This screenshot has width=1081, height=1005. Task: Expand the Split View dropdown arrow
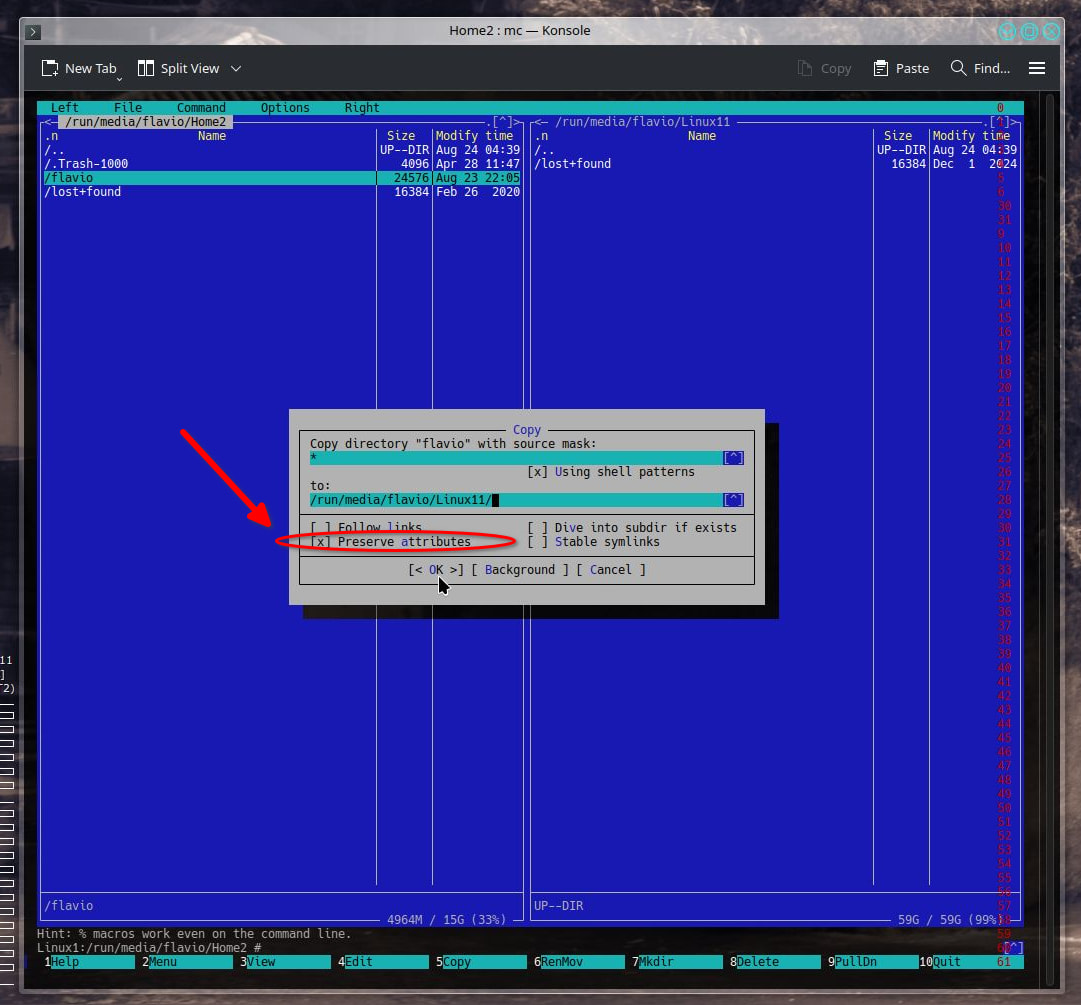tap(236, 68)
